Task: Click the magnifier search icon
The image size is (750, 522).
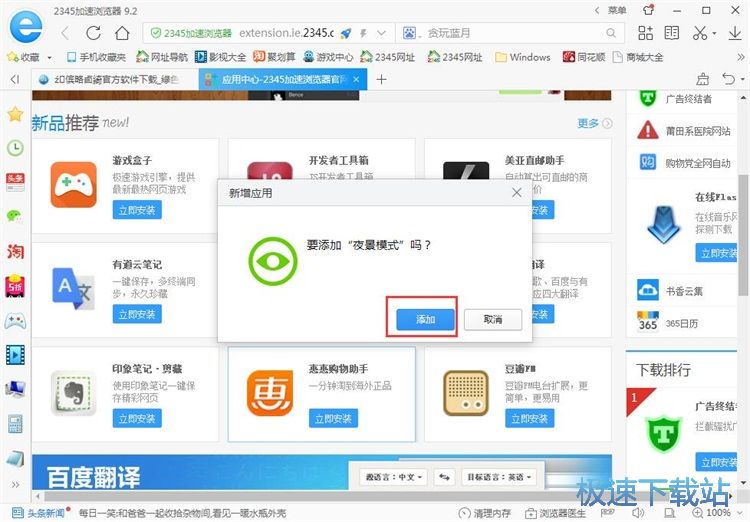Action: point(611,33)
